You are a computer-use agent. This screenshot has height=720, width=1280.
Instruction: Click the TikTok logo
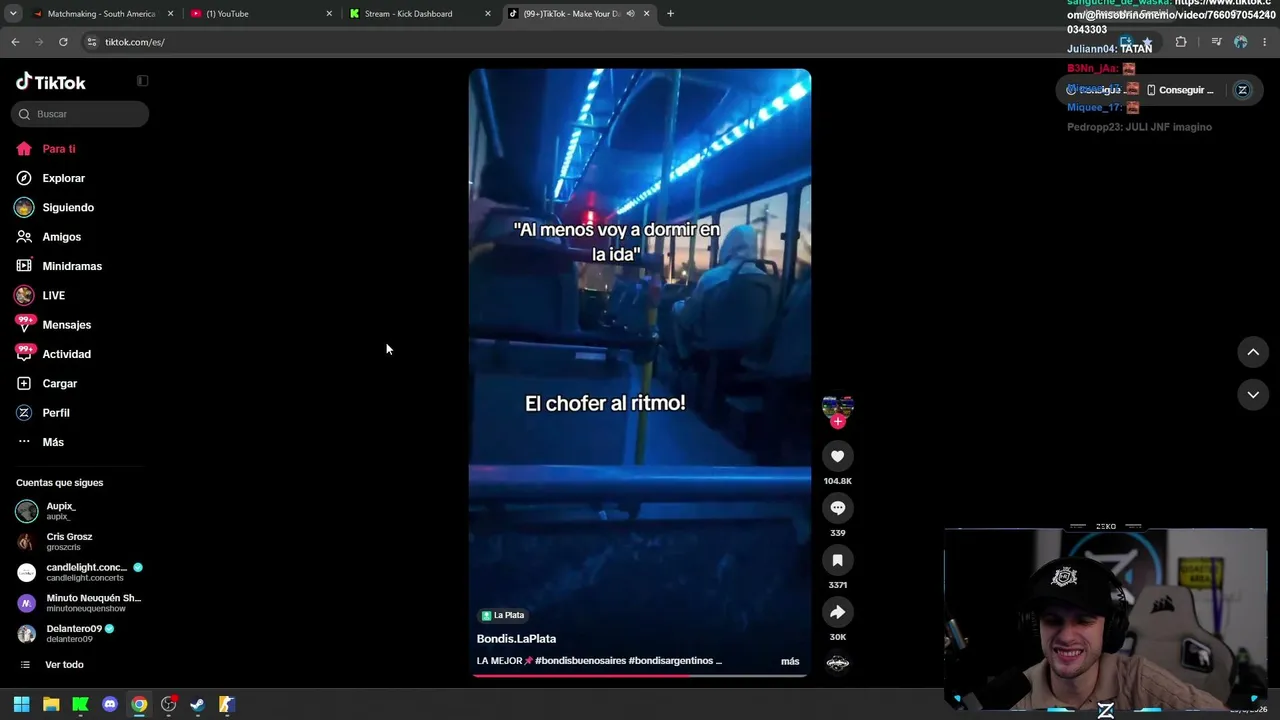pos(51,82)
